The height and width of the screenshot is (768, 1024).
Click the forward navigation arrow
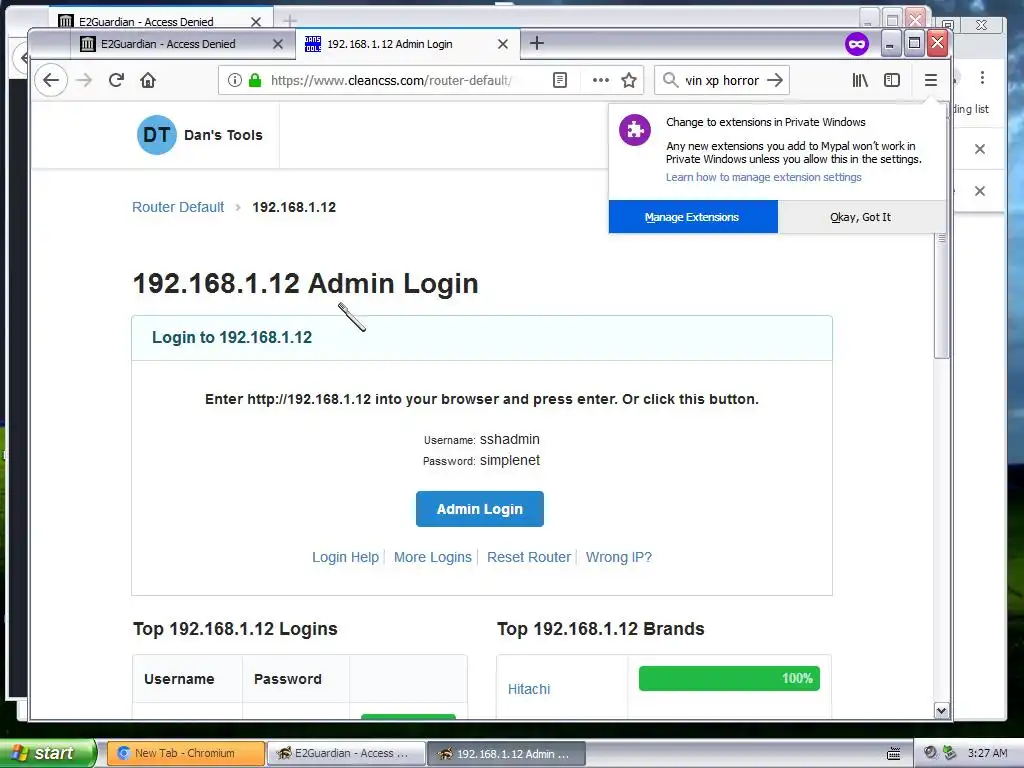[x=84, y=80]
